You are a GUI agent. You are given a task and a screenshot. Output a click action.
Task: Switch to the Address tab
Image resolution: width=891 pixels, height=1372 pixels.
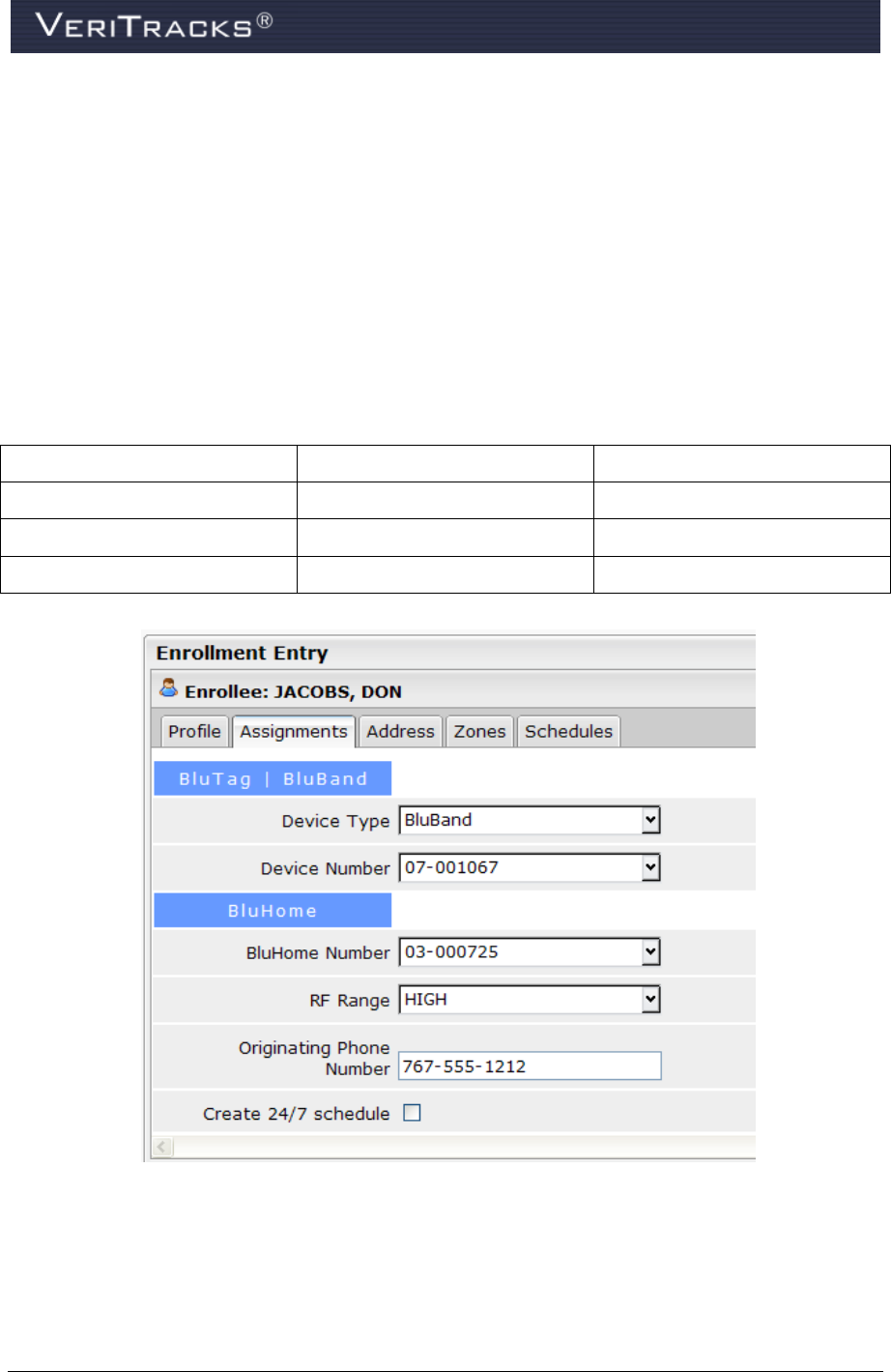(400, 731)
